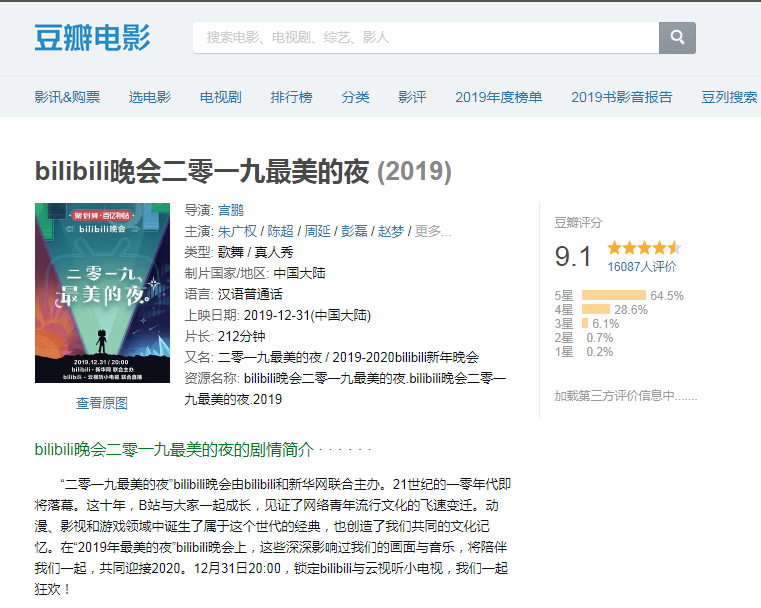This screenshot has height=608, width=761.
Task: Open 2019书影音报告 navigation link
Action: coord(622,97)
